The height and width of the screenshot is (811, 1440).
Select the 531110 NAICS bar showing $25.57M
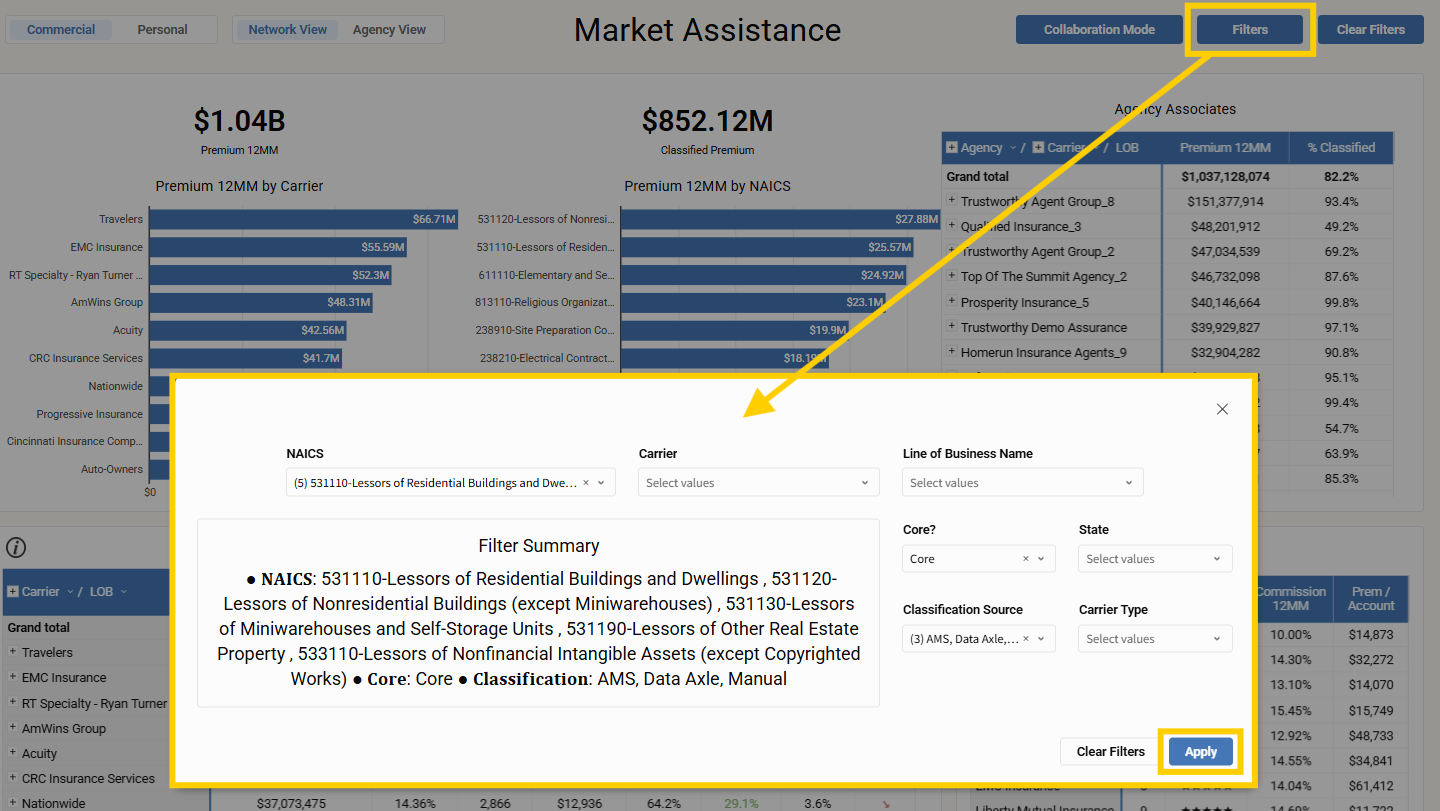click(x=768, y=247)
